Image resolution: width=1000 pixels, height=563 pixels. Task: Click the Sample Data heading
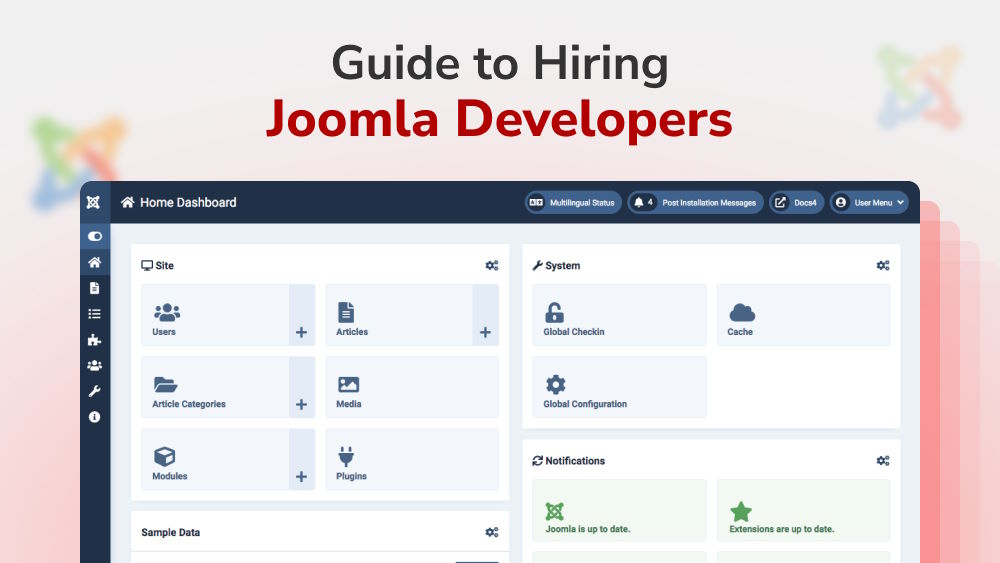coord(170,532)
